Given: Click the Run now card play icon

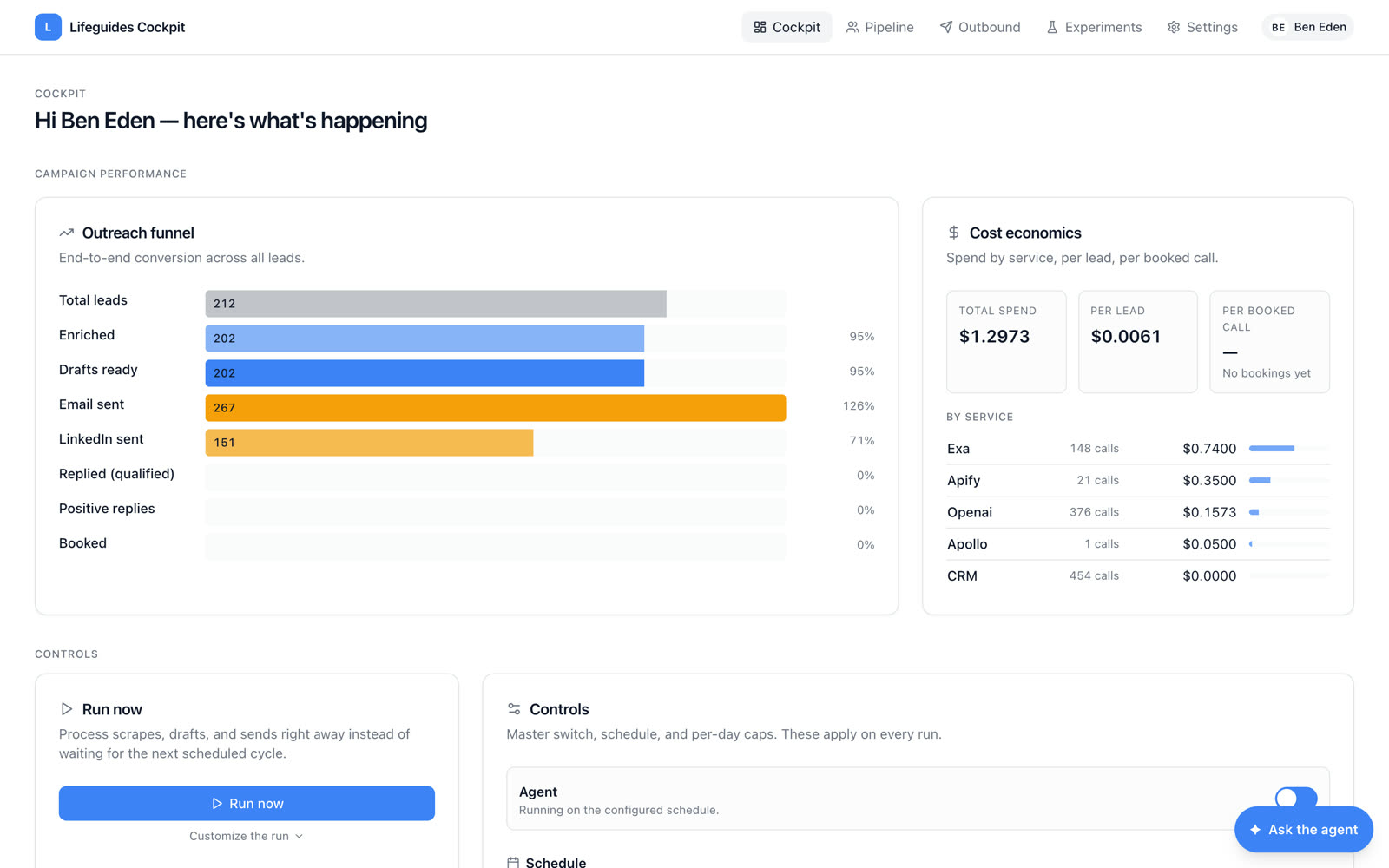Looking at the screenshot, I should [67, 709].
